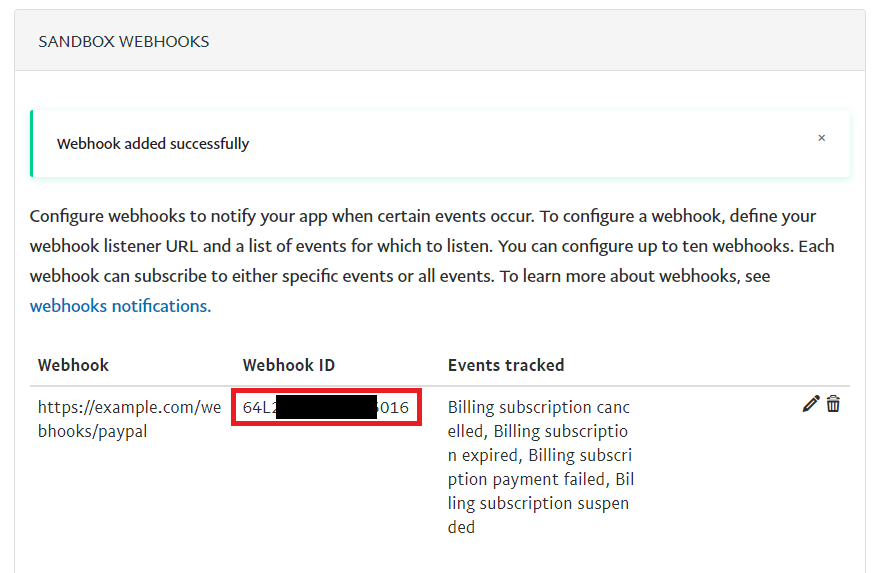This screenshot has width=887, height=573.
Task: Click the webhook URL https://example.com/webhooks/paypal
Action: coord(129,419)
